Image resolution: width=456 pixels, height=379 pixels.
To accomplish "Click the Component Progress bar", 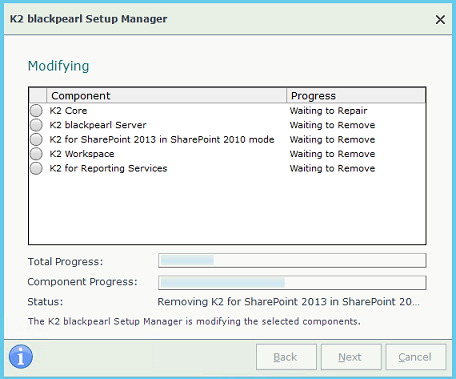I will [292, 283].
